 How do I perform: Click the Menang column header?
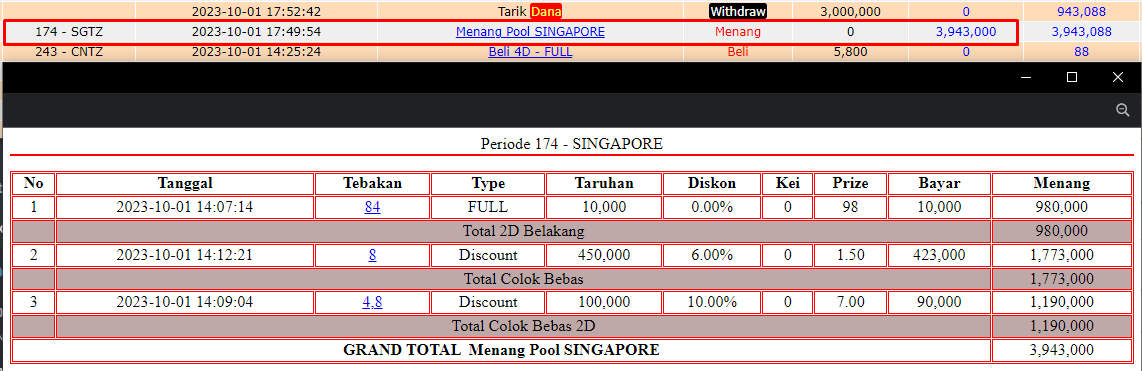(1063, 184)
